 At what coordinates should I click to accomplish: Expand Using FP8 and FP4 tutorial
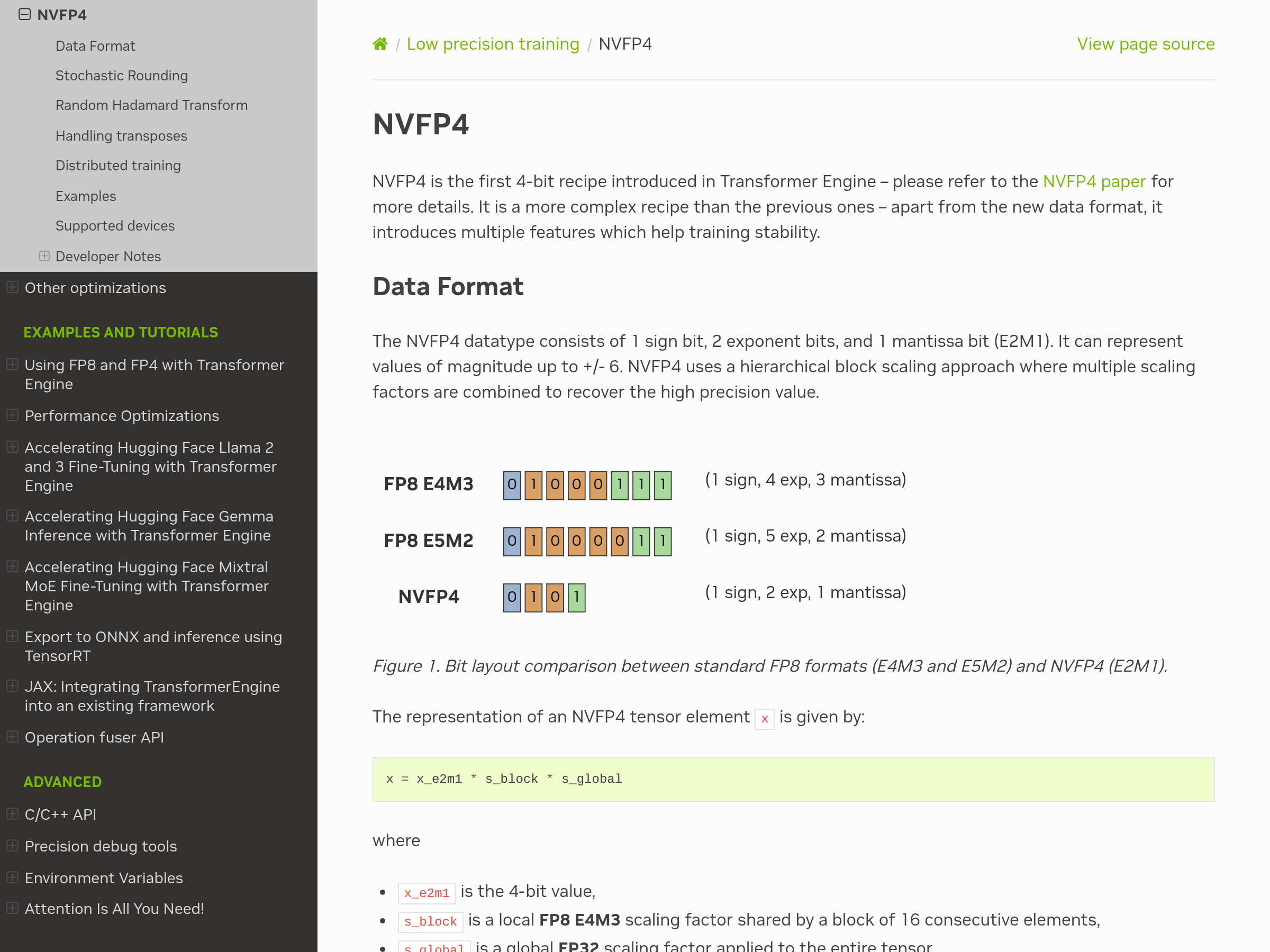click(x=12, y=364)
